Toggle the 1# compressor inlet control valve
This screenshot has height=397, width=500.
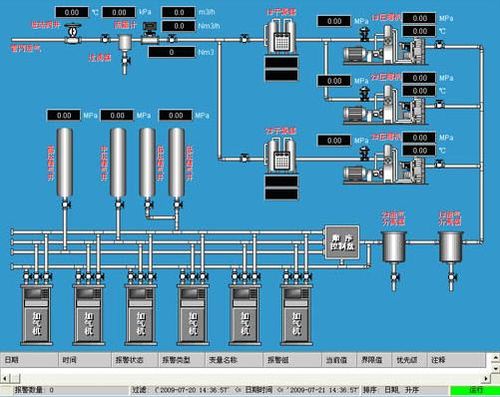pyautogui.click(x=364, y=35)
